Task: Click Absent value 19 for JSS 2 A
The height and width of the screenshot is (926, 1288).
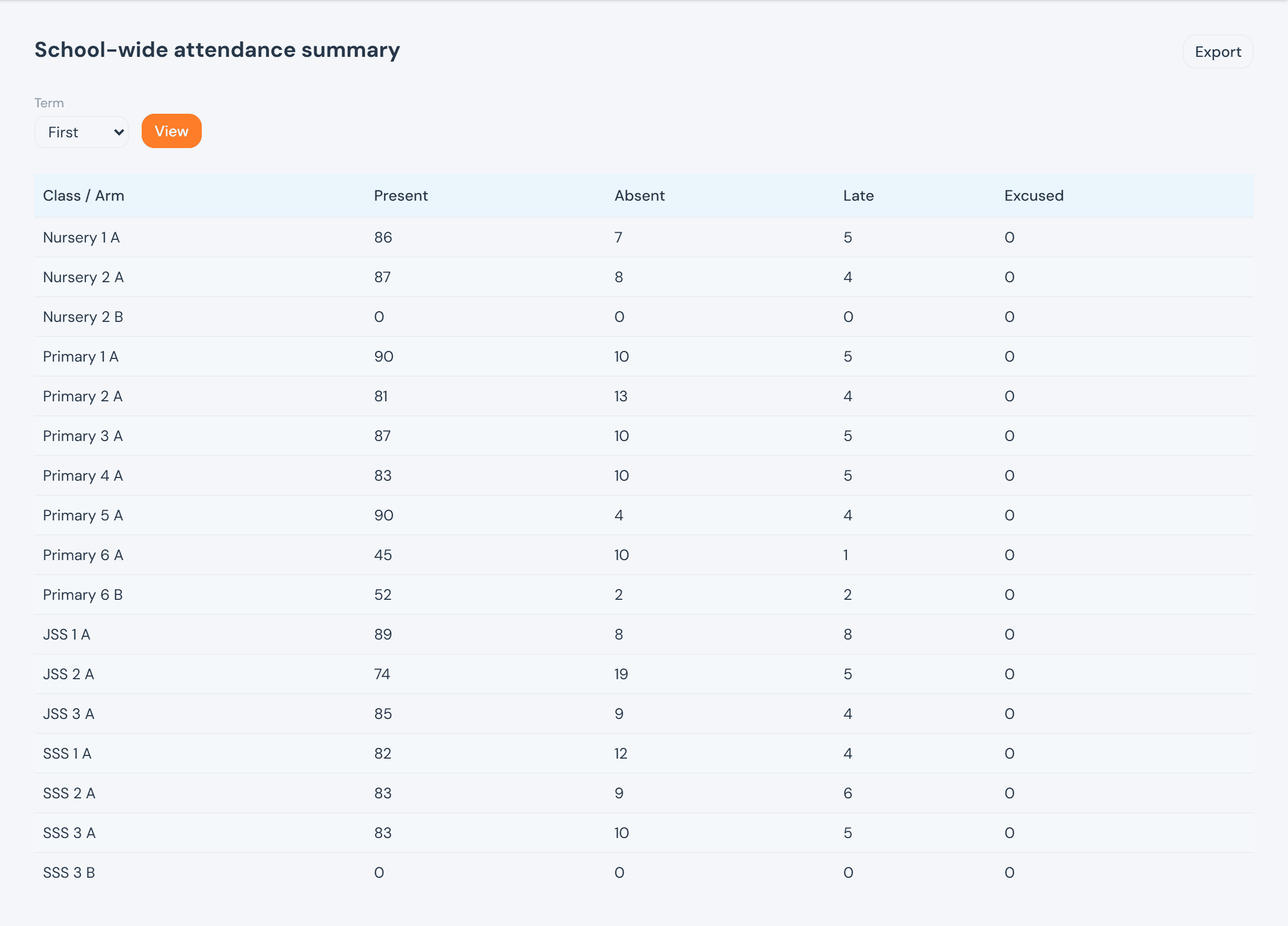Action: pos(621,674)
